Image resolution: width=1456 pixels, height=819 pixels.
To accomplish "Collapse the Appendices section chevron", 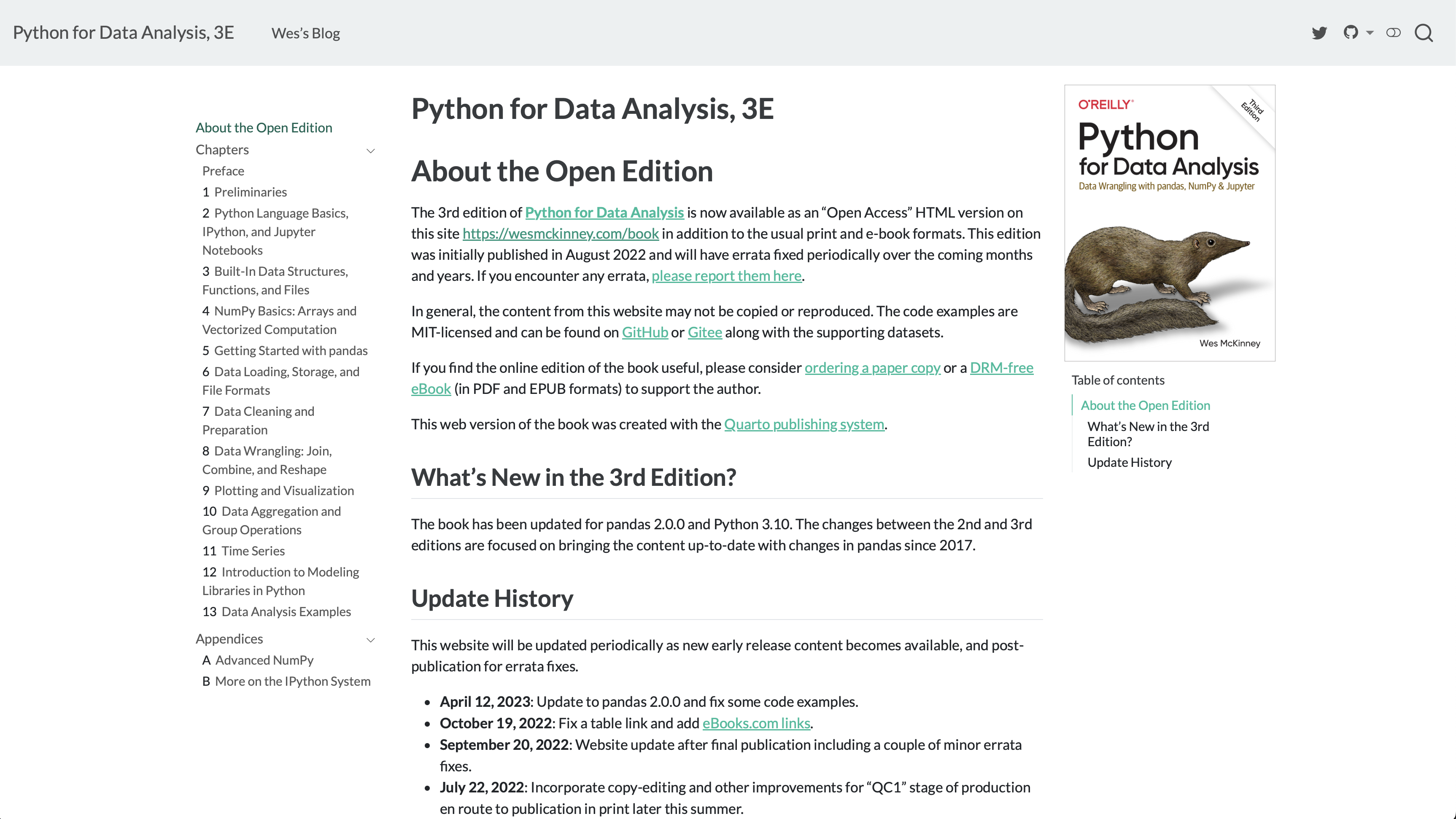I will click(371, 640).
